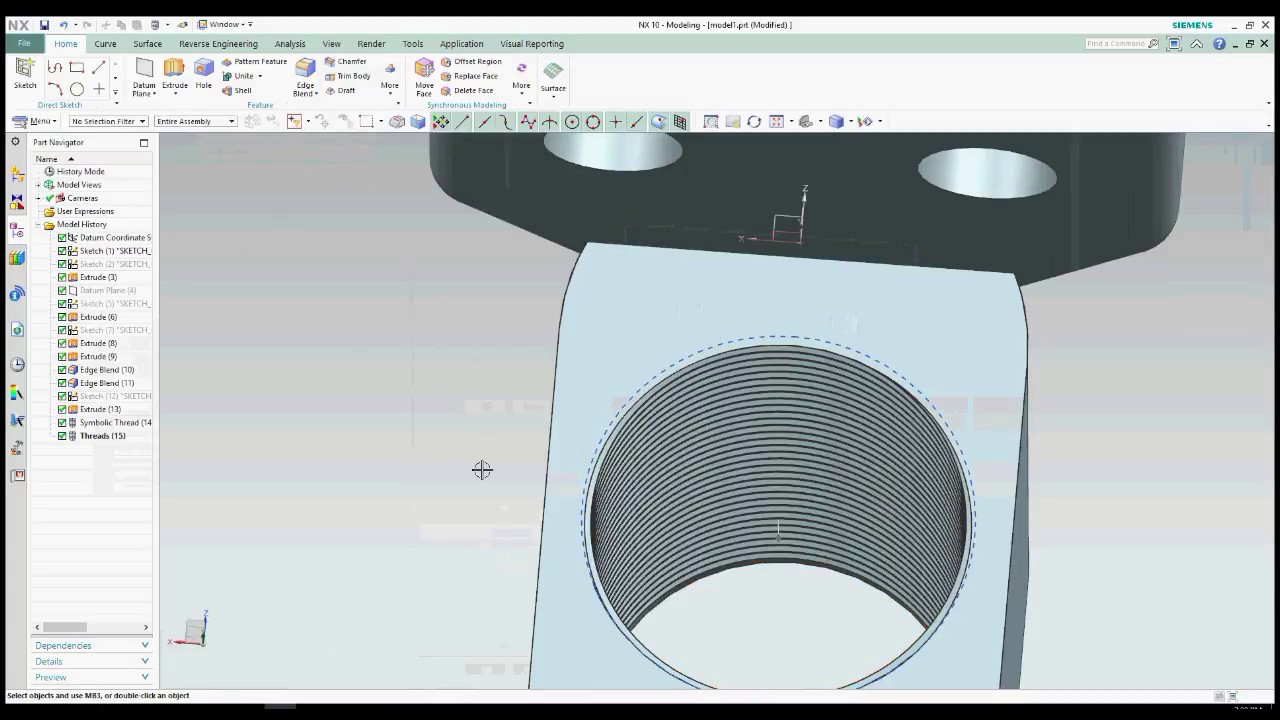The width and height of the screenshot is (1280, 720).
Task: Click the Delete Face command
Action: pos(467,90)
